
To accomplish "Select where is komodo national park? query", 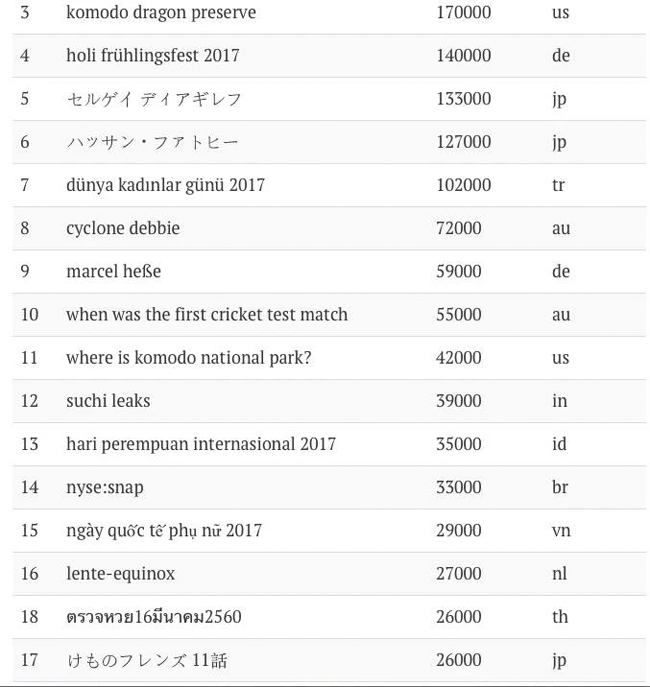I will (x=189, y=358).
